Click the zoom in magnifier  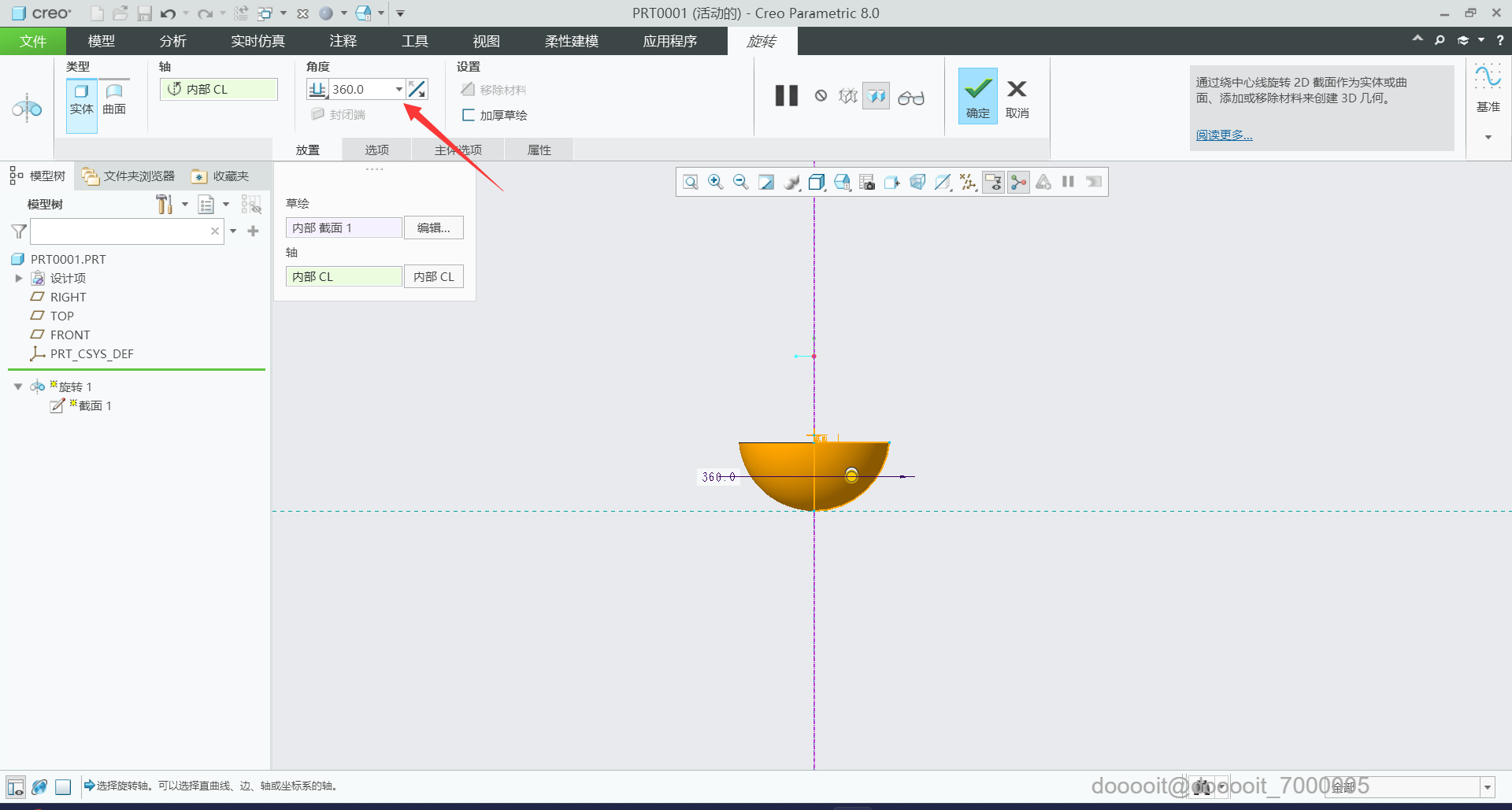(716, 183)
